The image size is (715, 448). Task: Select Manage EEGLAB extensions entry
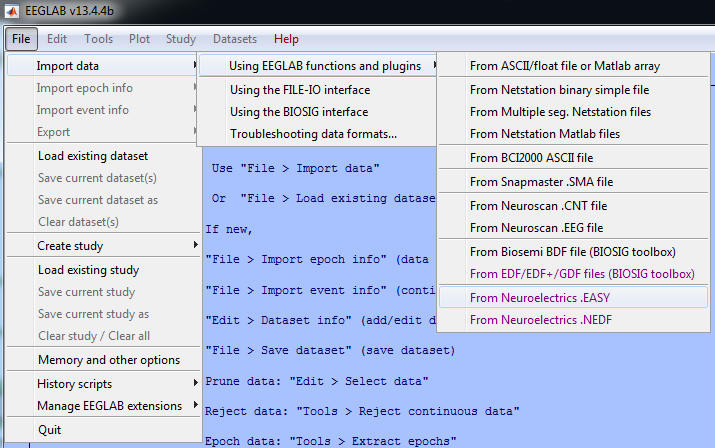tap(104, 406)
